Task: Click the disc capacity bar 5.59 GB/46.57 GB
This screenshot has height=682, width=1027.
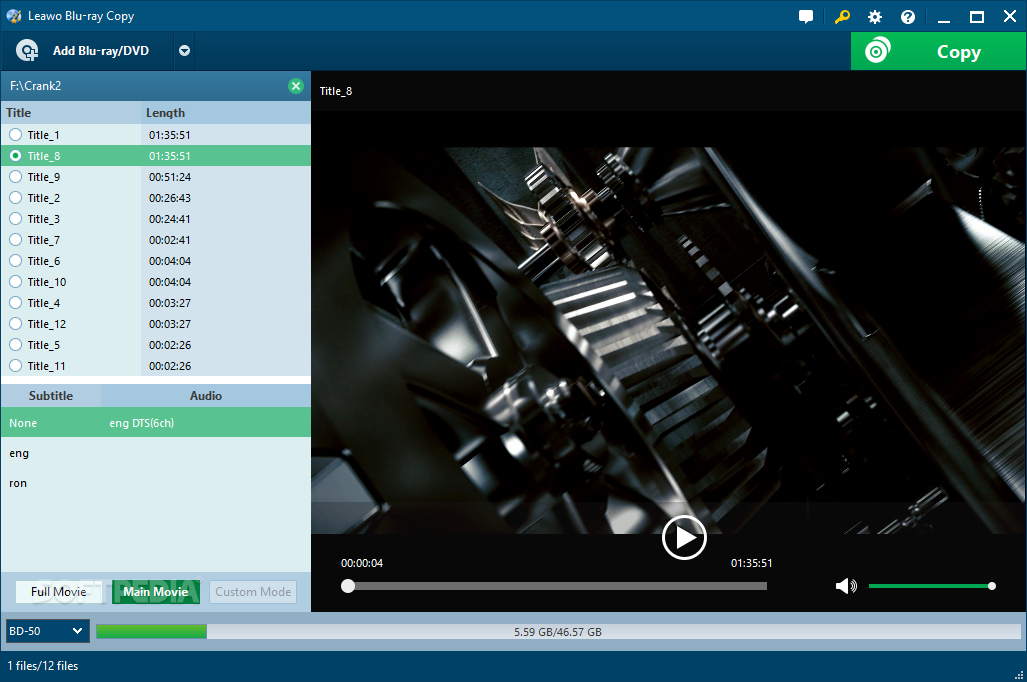Action: (x=558, y=632)
